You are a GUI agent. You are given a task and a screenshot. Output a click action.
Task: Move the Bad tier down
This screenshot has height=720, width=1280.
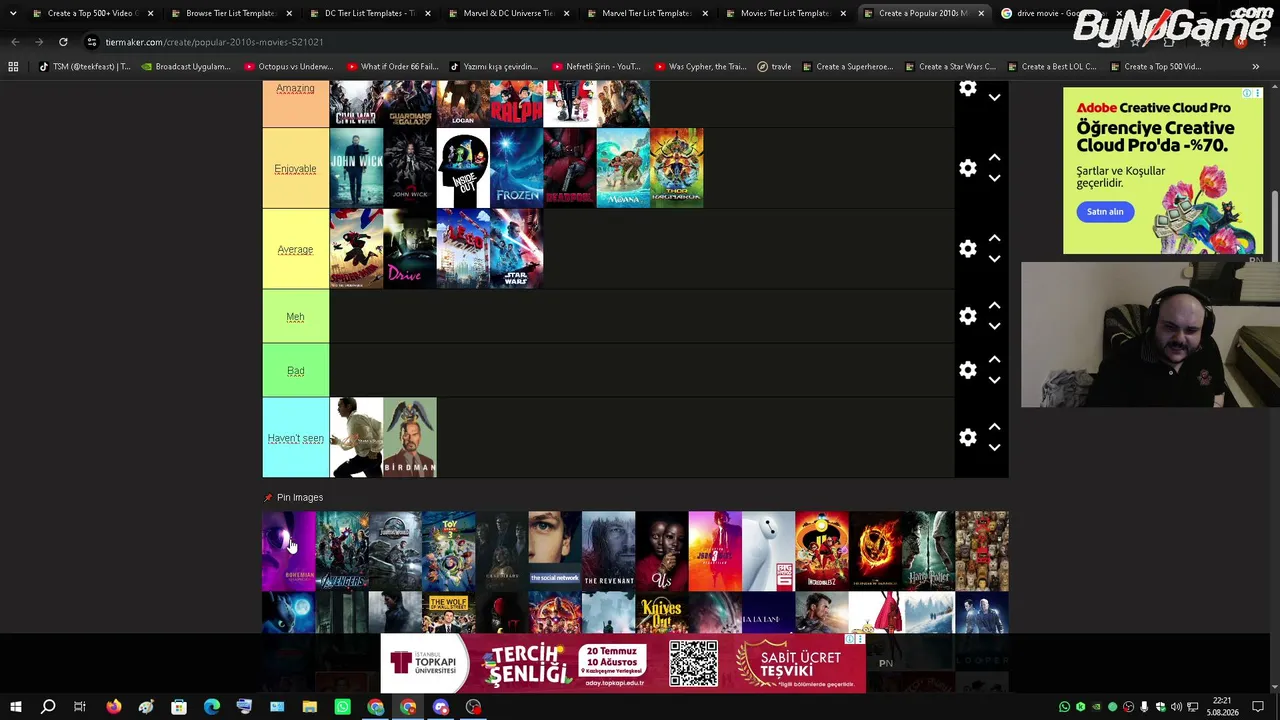994,380
